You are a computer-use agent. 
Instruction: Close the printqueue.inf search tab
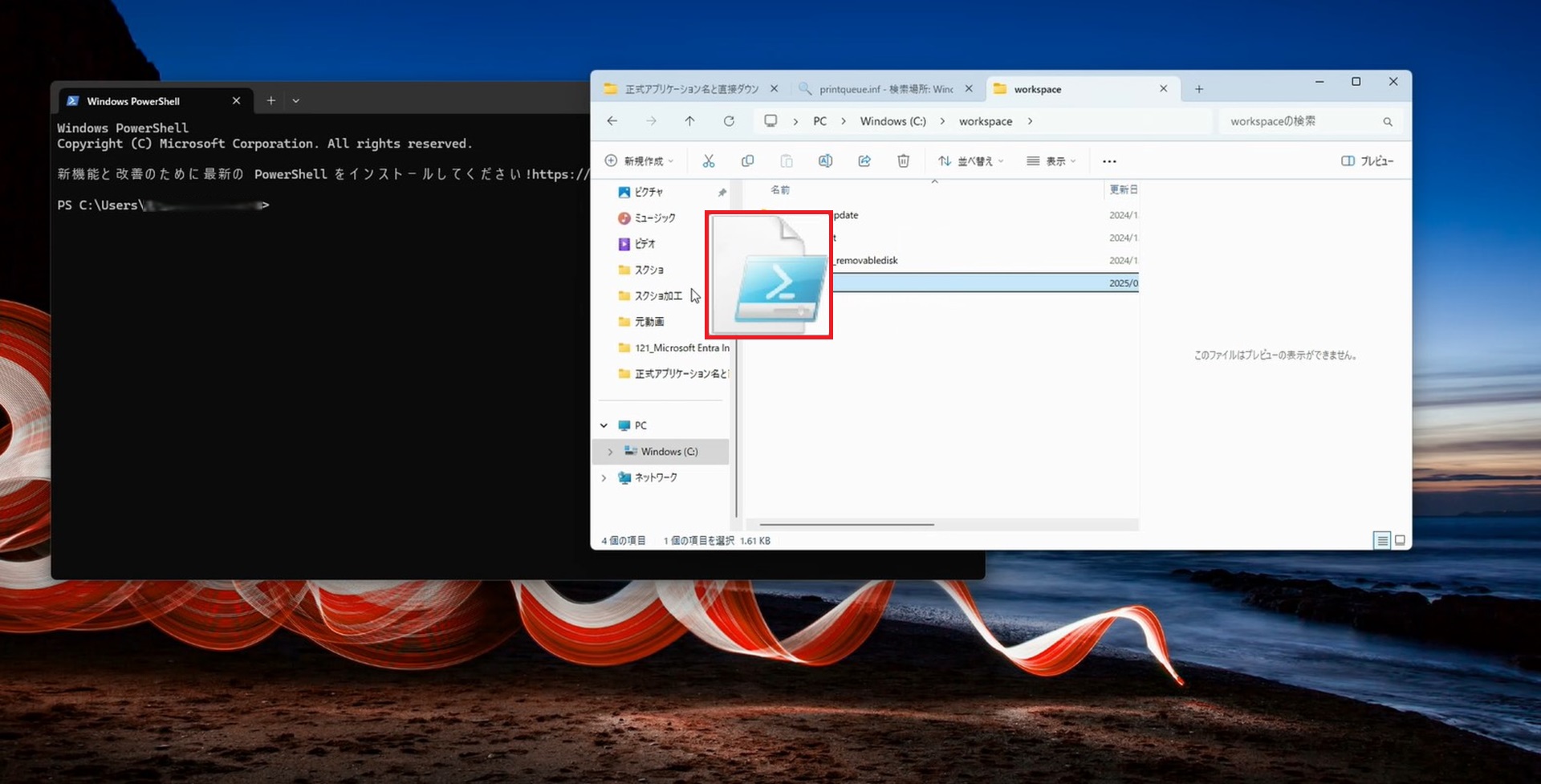969,89
